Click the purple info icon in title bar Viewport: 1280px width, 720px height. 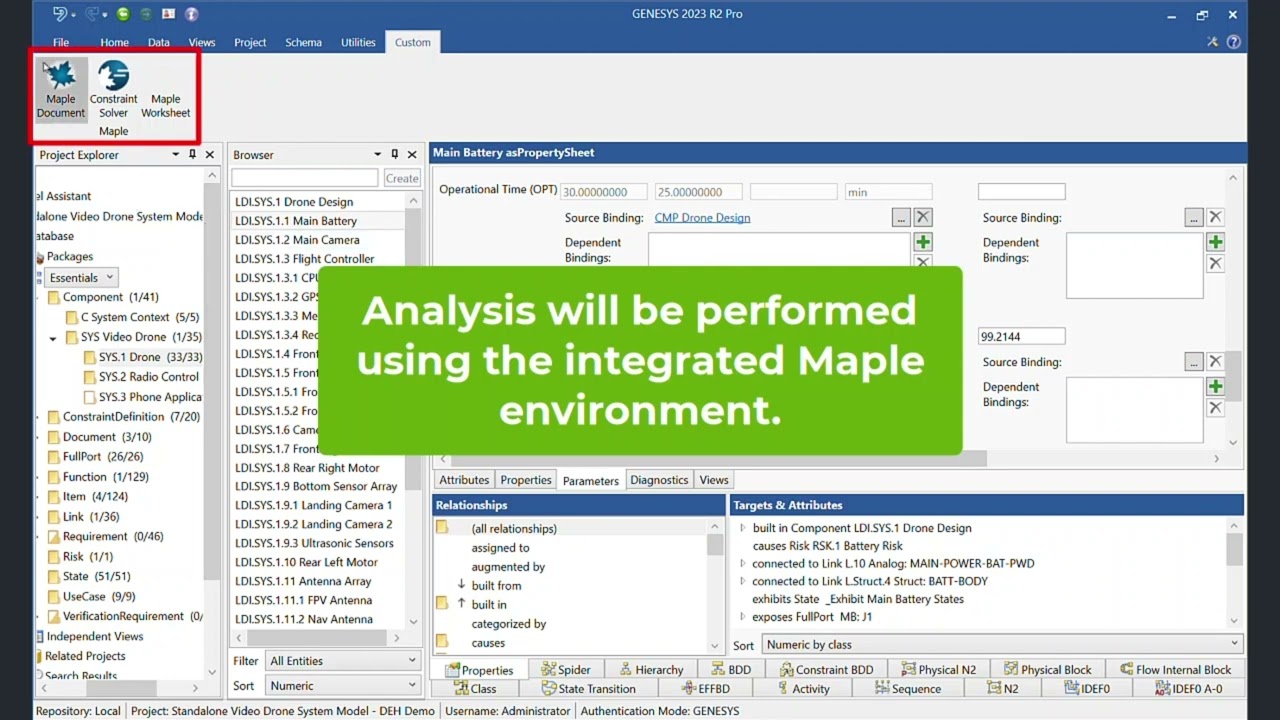tap(191, 14)
